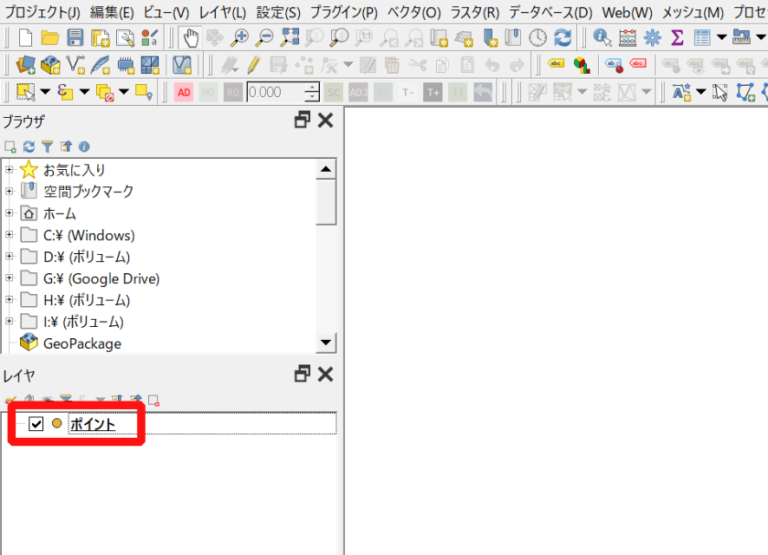This screenshot has height=555, width=768.
Task: Click the Save Project floppy disk icon
Action: (75, 38)
